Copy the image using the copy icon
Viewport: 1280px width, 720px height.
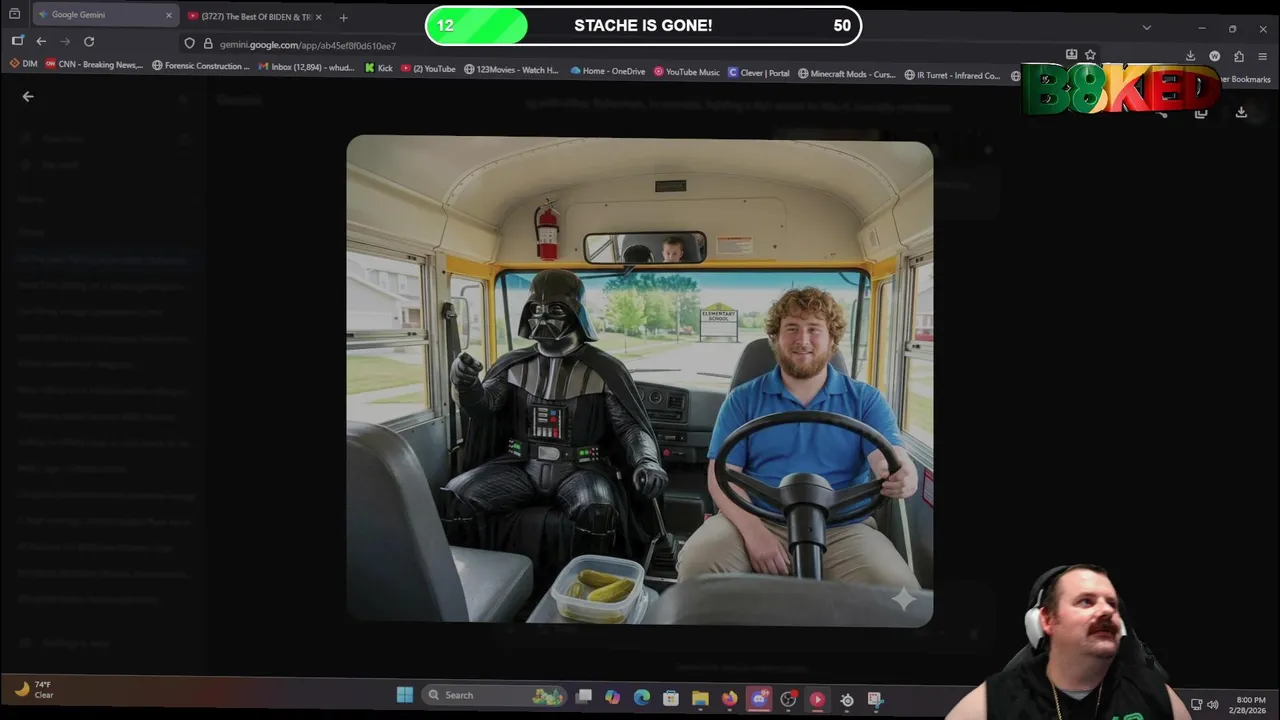(1201, 113)
